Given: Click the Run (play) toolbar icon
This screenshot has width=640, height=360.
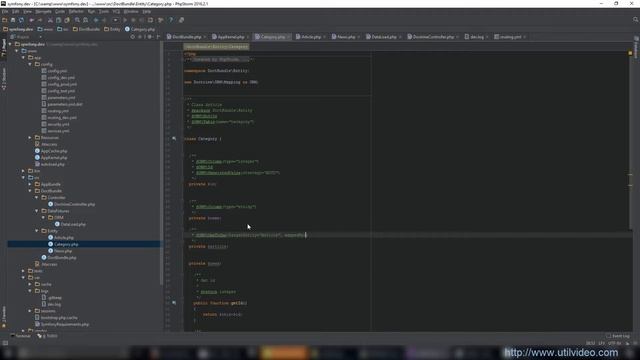Looking at the screenshot, I should click(125, 20).
